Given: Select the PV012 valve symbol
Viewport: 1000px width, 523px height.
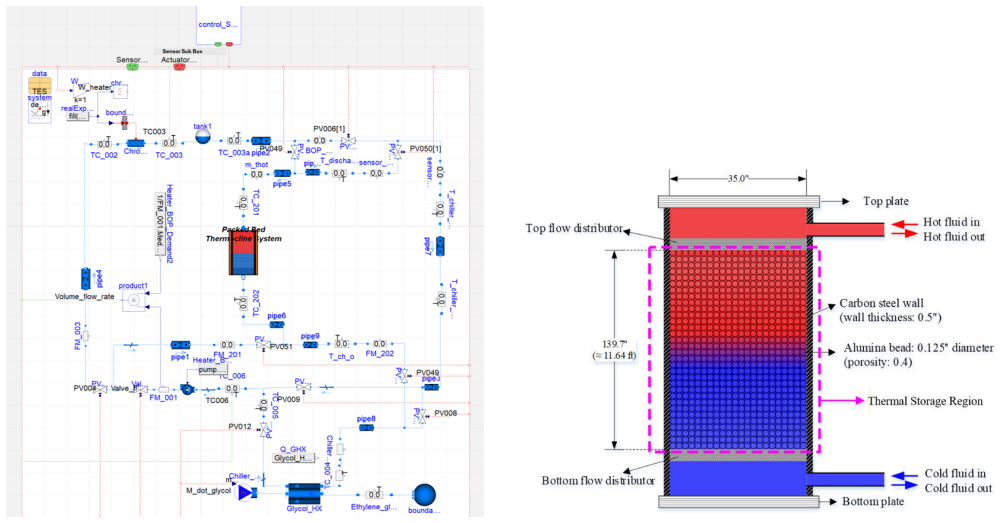Looking at the screenshot, I should [x=264, y=429].
